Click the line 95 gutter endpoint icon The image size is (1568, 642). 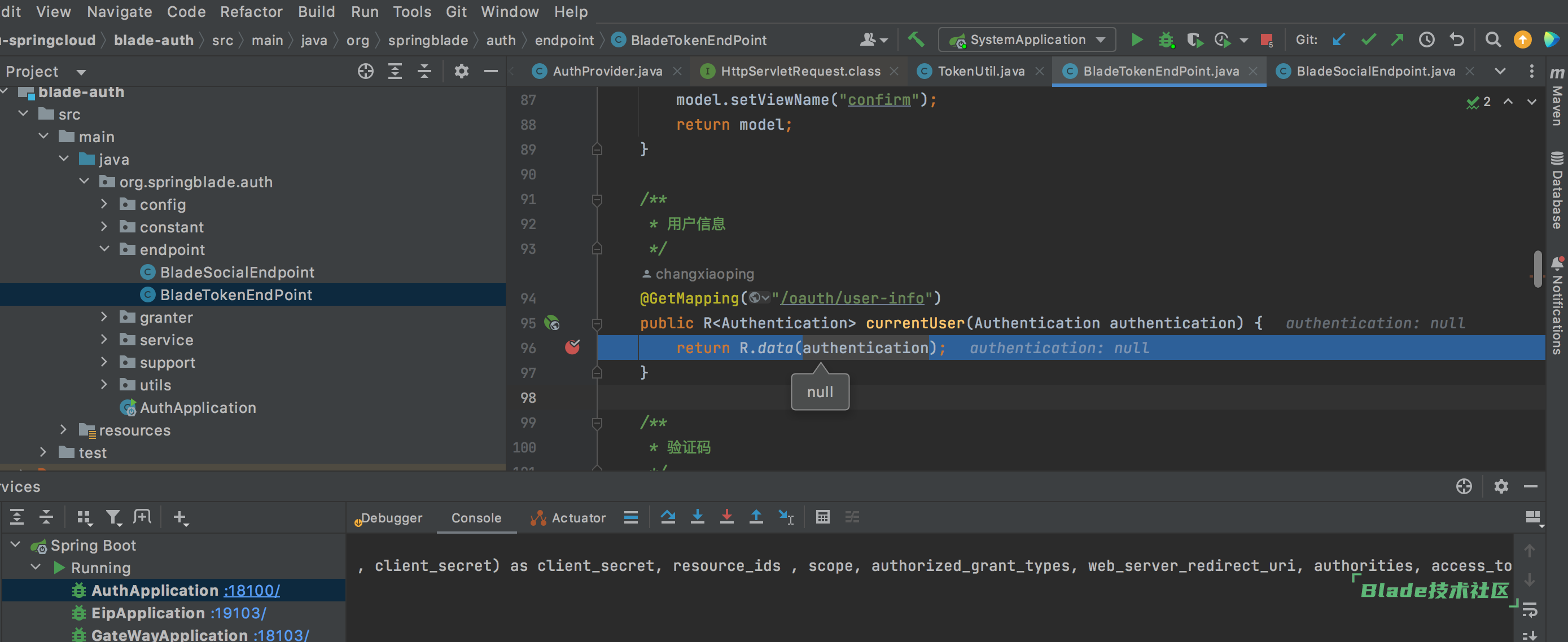click(x=551, y=323)
